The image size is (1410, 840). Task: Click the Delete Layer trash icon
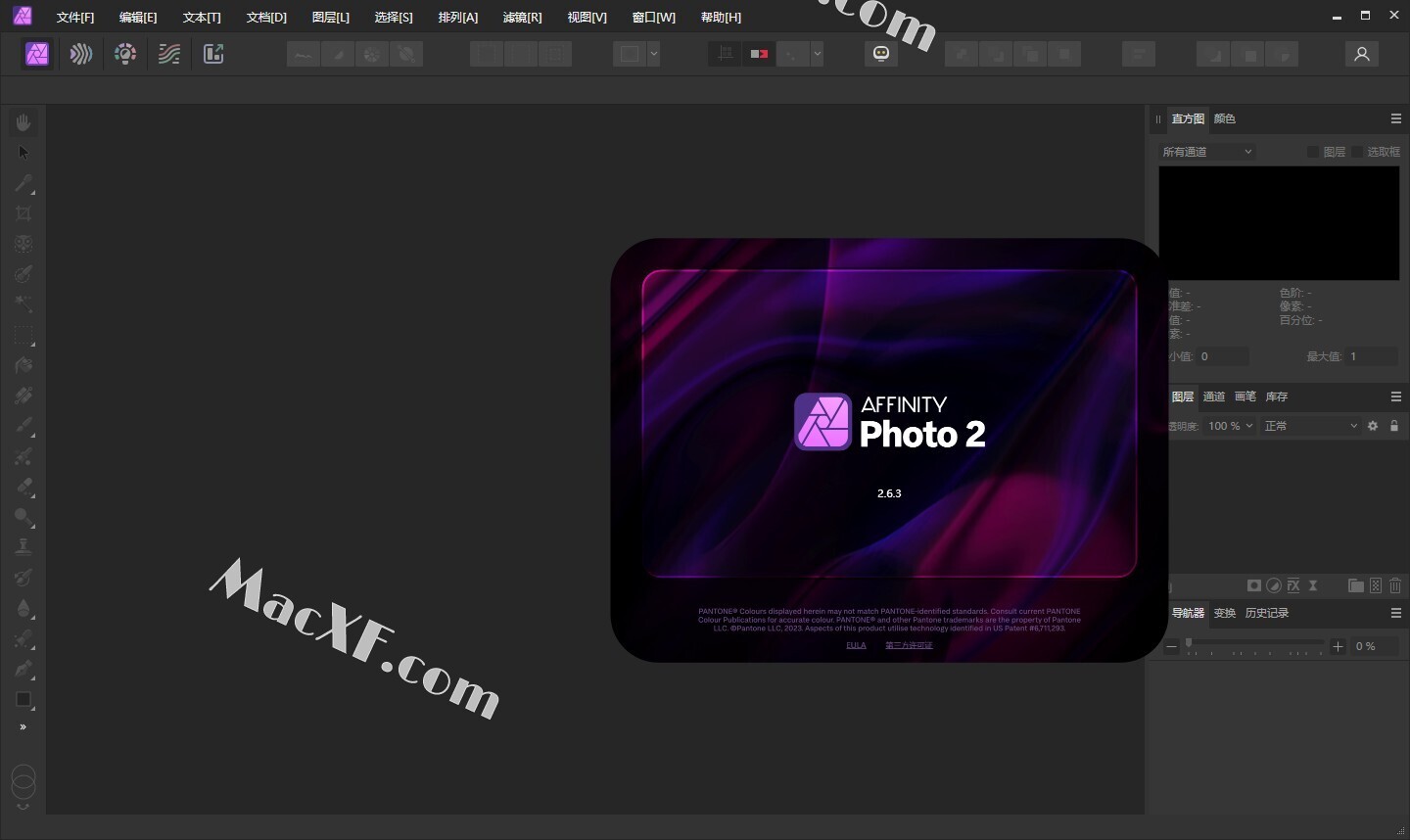[1395, 585]
